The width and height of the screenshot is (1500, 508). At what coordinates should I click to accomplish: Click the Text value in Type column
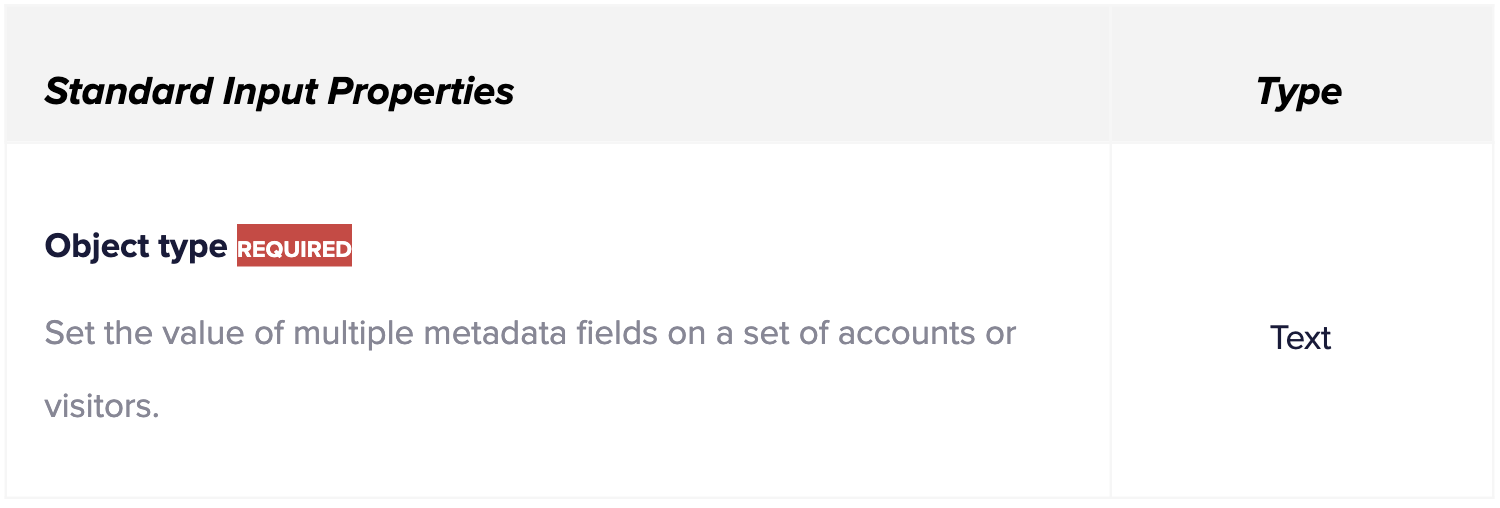(x=1300, y=338)
